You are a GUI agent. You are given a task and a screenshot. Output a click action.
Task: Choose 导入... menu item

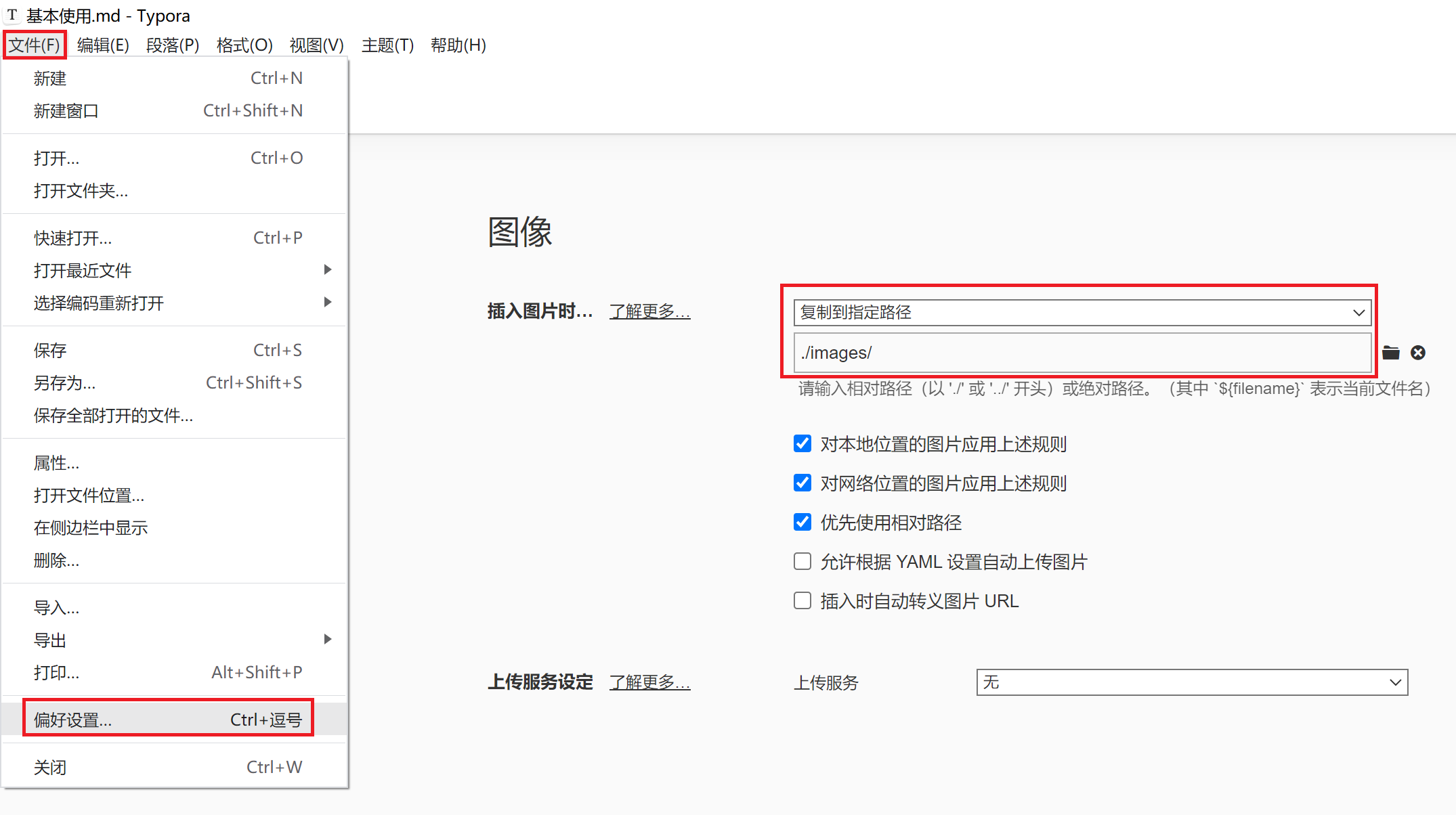175,608
